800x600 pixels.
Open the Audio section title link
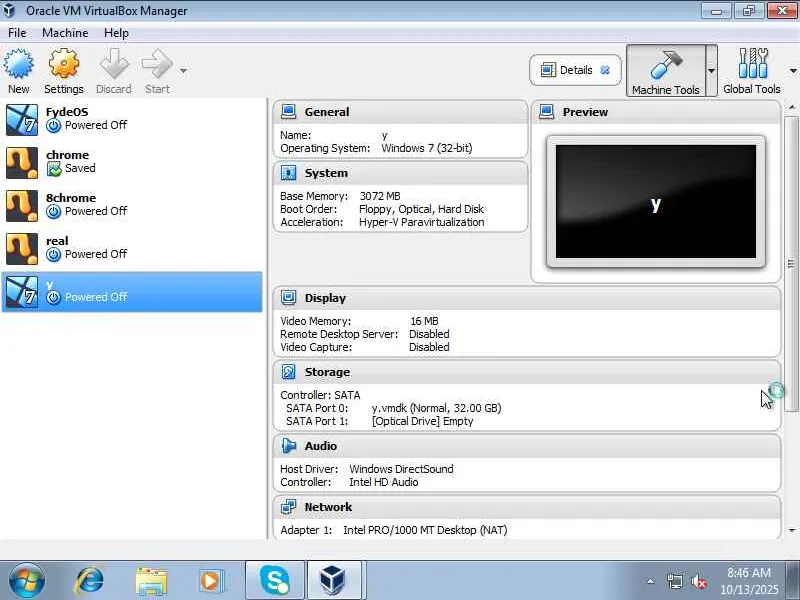pos(320,446)
